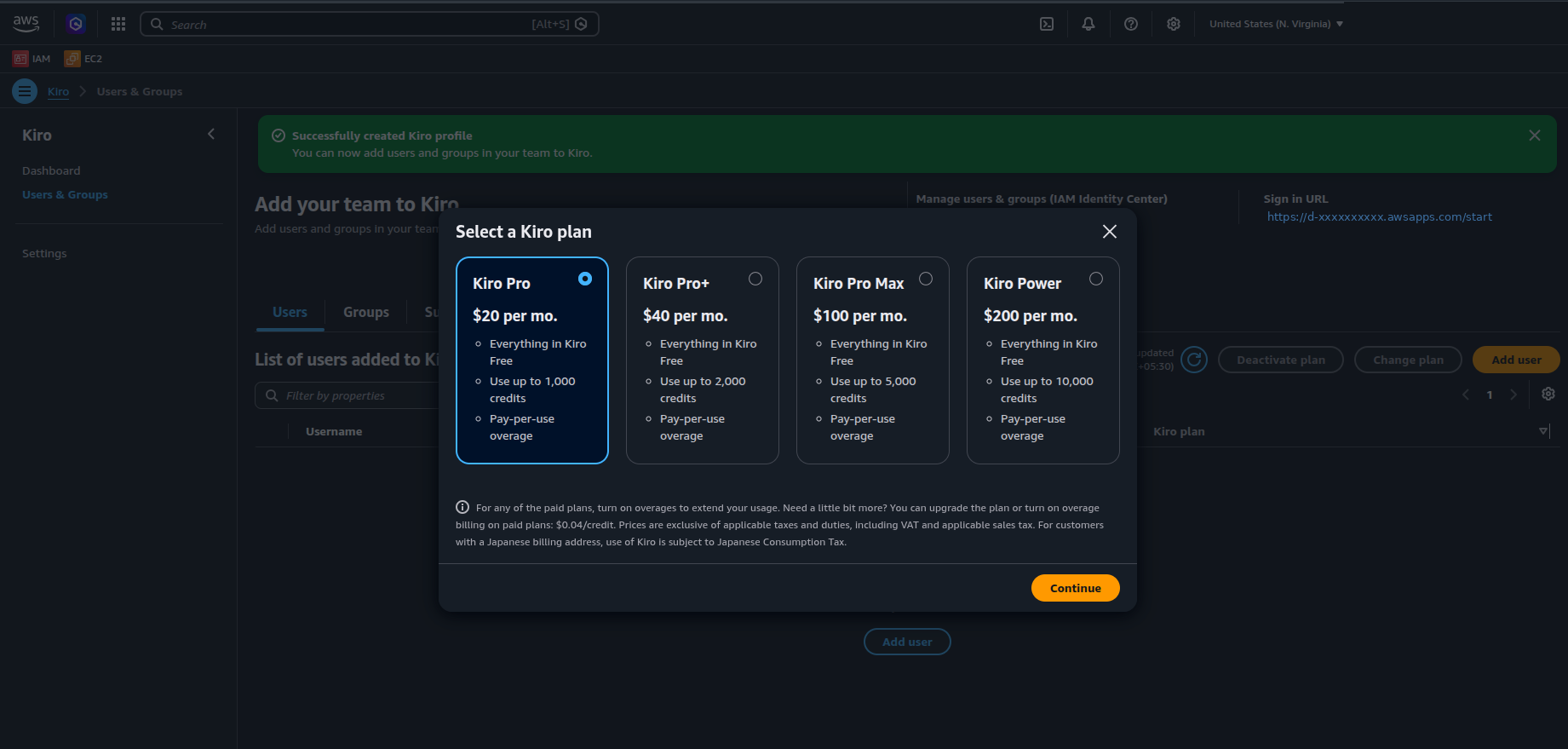Image resolution: width=1568 pixels, height=749 pixels.
Task: Open the AWS home logo
Action: 26,24
